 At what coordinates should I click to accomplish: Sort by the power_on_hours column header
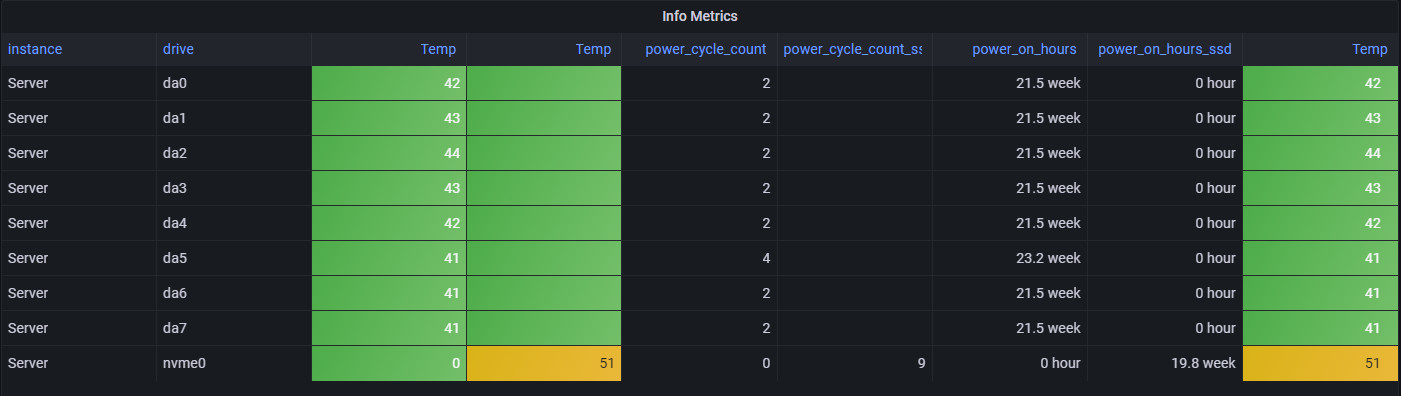tap(1024, 49)
